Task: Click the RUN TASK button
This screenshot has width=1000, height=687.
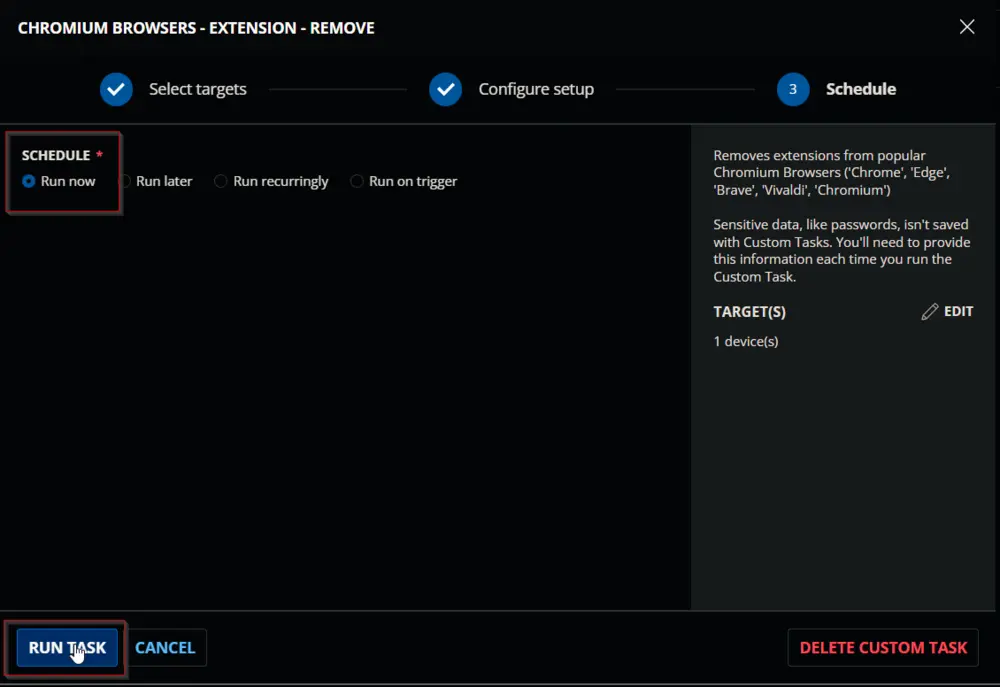Action: (67, 647)
